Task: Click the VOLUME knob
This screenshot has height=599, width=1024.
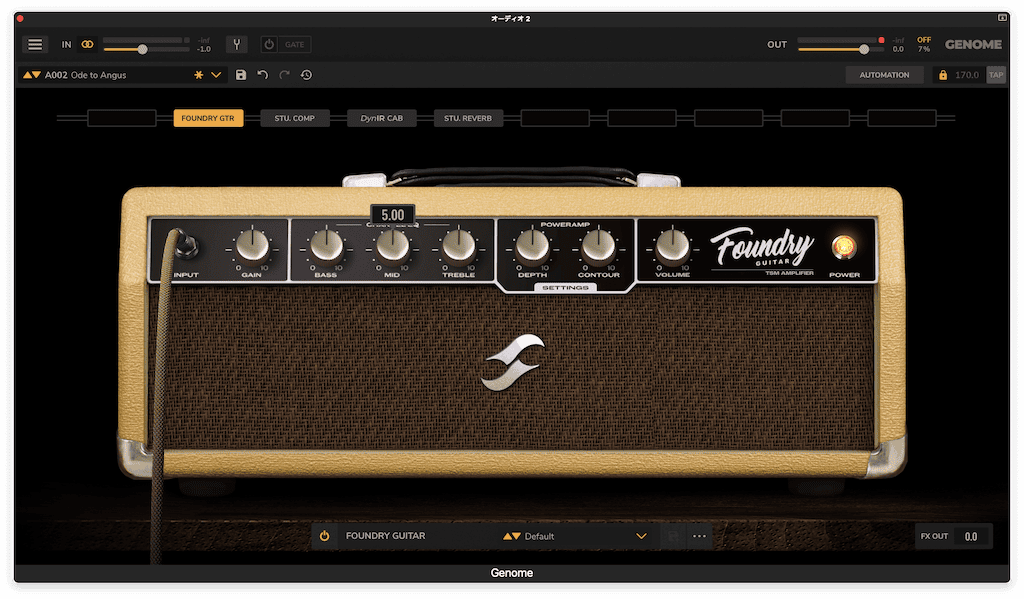Action: coord(673,246)
